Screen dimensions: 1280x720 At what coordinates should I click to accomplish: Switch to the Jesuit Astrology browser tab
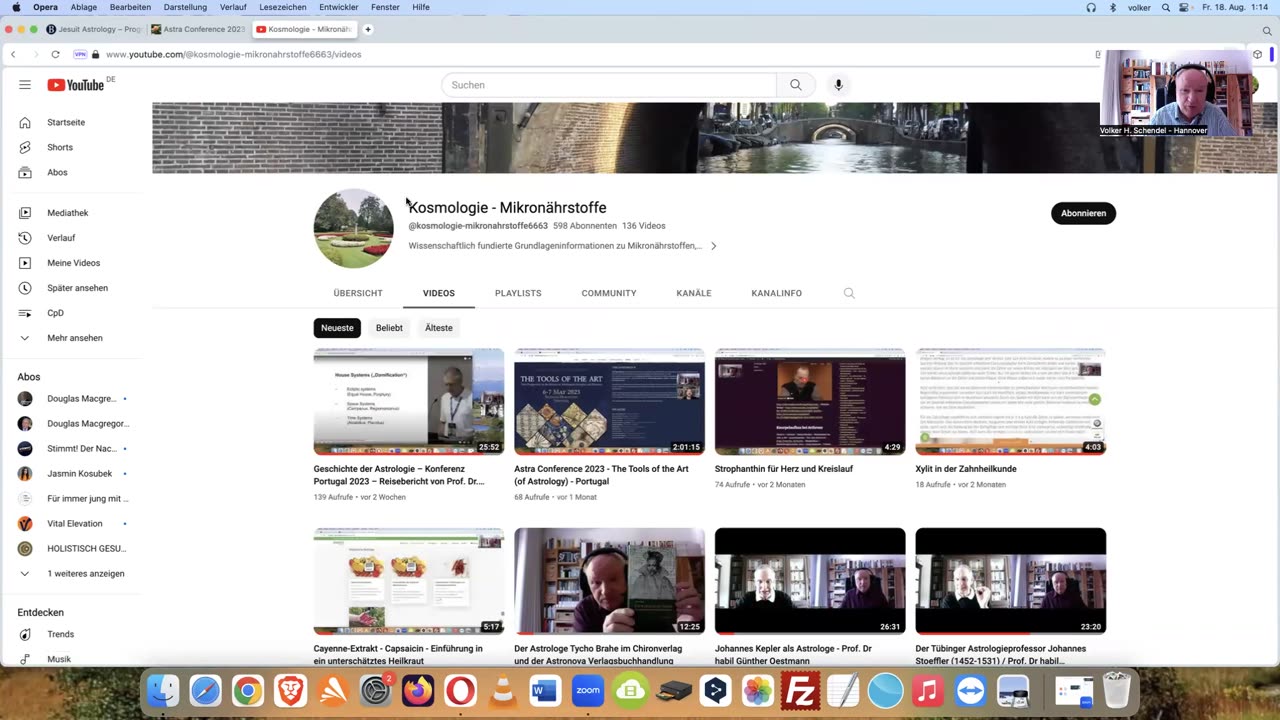(94, 29)
